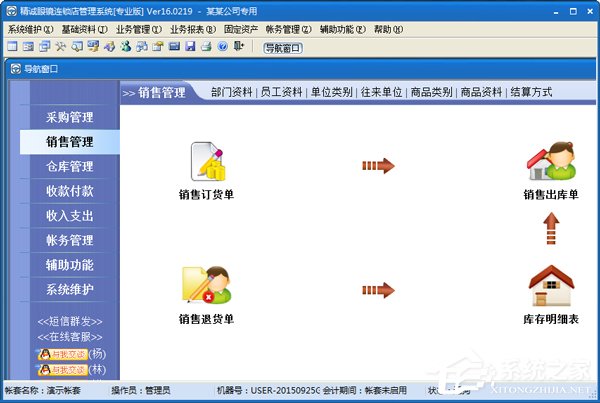Open the 固定资产 menu
This screenshot has width=600, height=403.
[x=241, y=29]
